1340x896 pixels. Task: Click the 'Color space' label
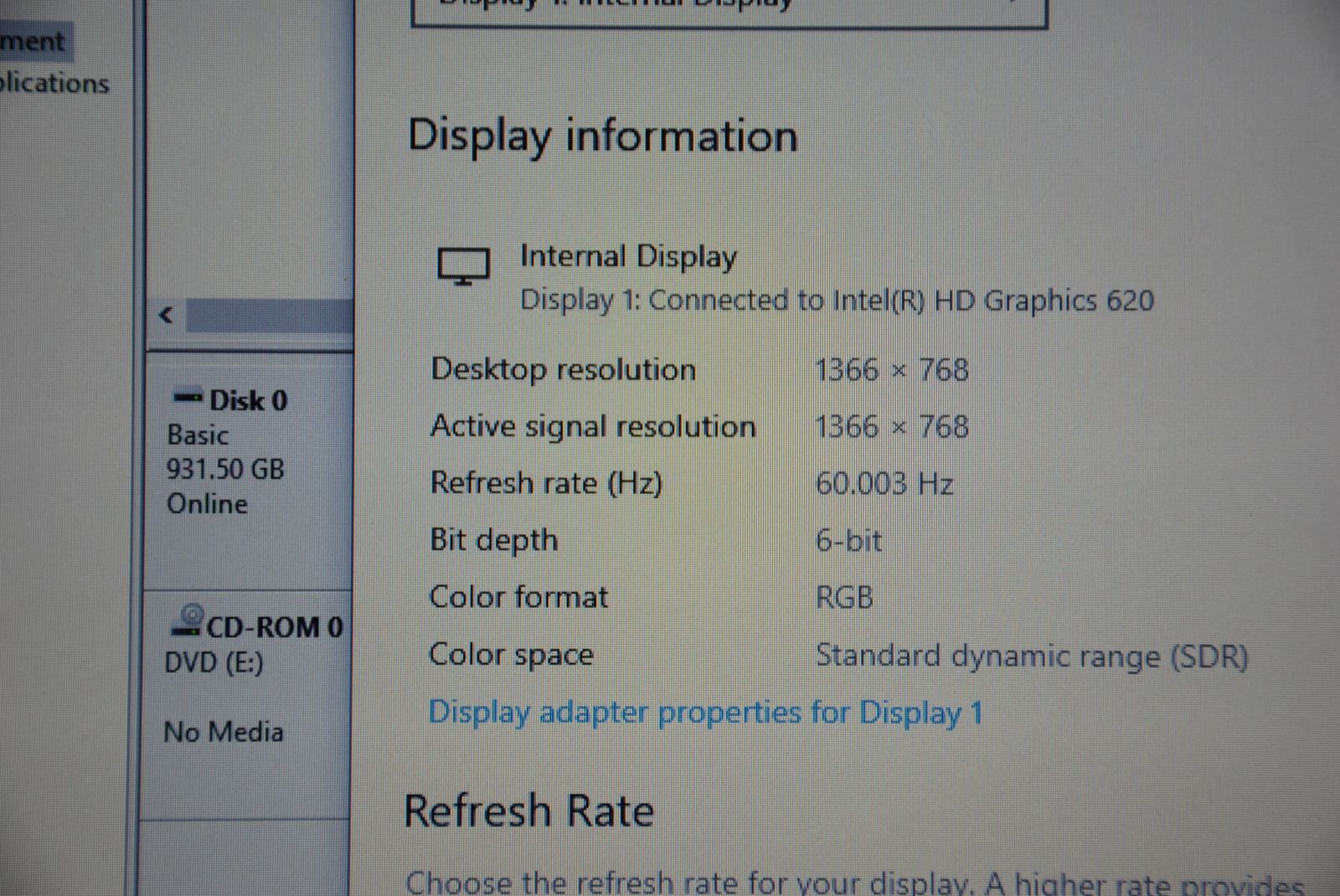point(511,655)
